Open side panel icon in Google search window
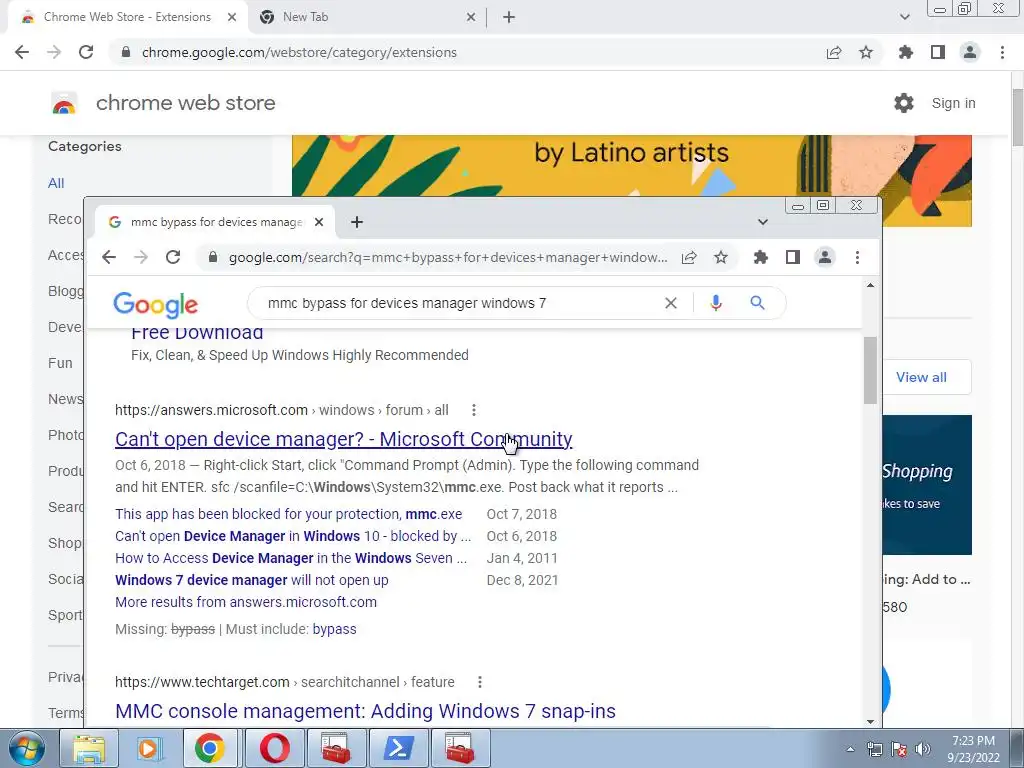 (x=793, y=257)
